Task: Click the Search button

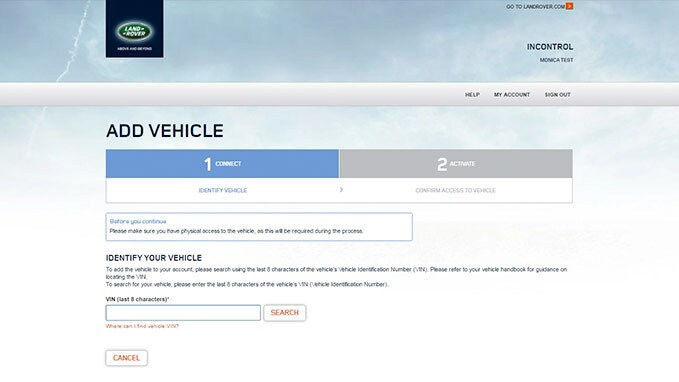Action: (285, 313)
